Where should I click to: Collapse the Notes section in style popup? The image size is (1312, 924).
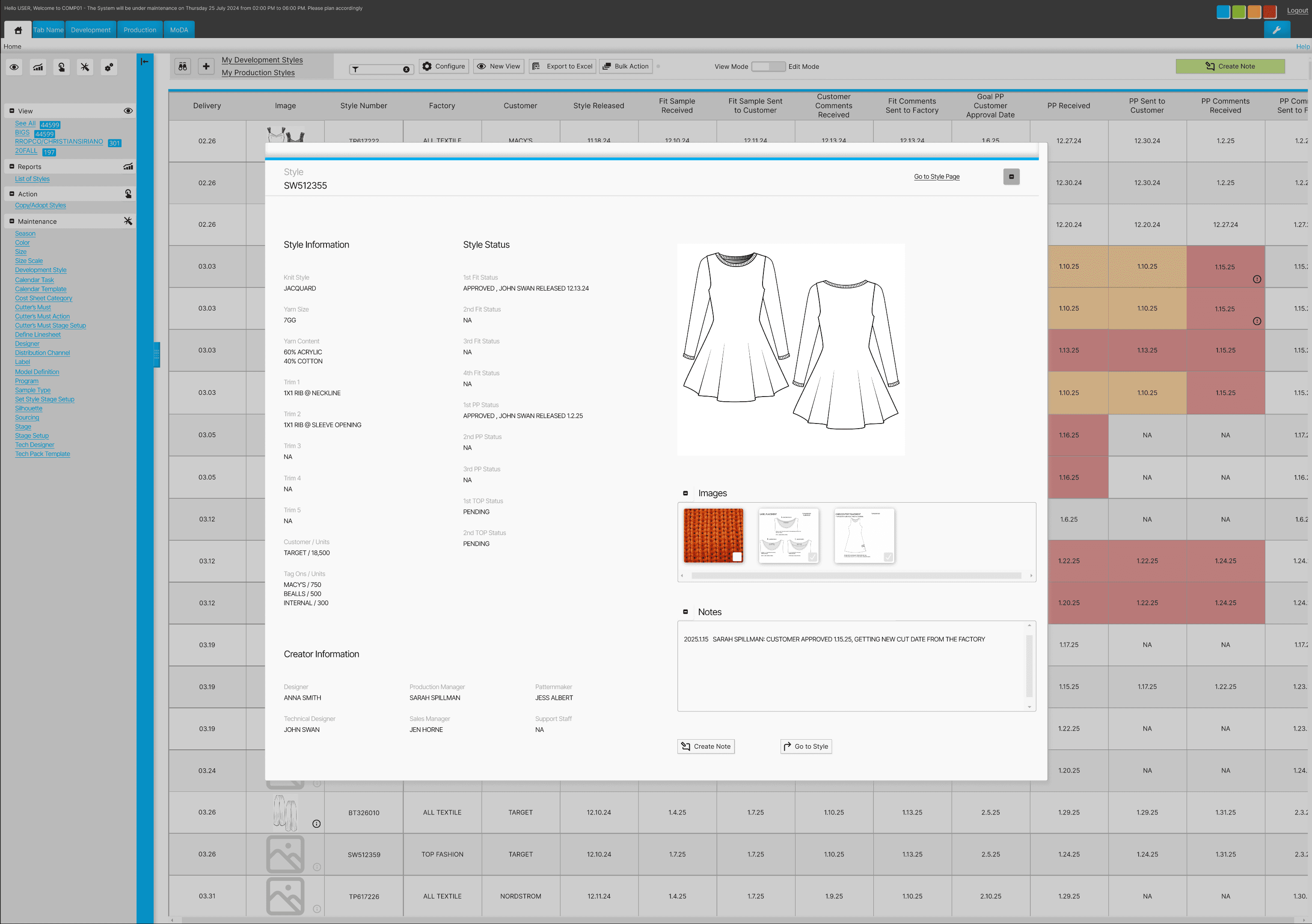click(x=685, y=612)
